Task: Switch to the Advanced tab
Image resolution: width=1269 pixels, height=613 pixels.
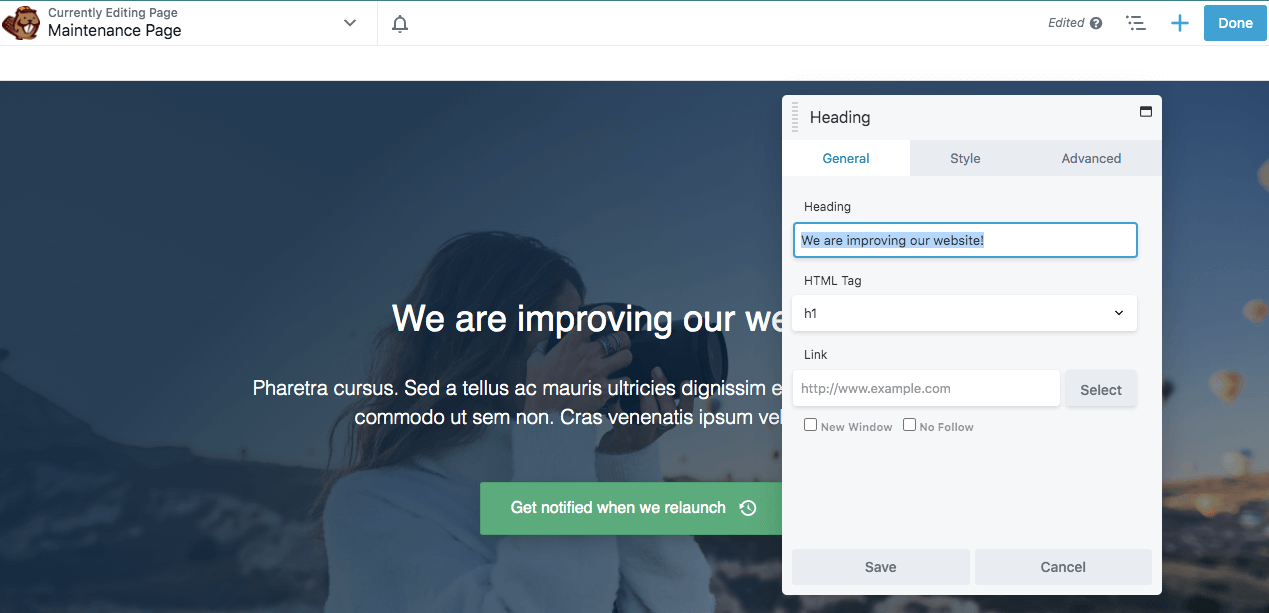Action: tap(1091, 158)
